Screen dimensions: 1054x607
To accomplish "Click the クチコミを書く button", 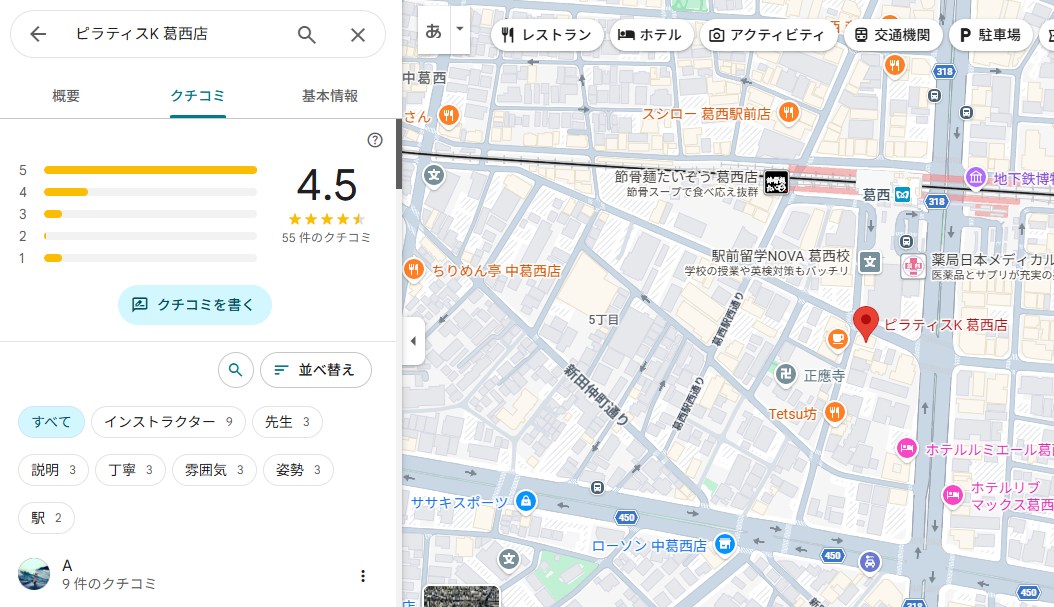I will coord(194,305).
